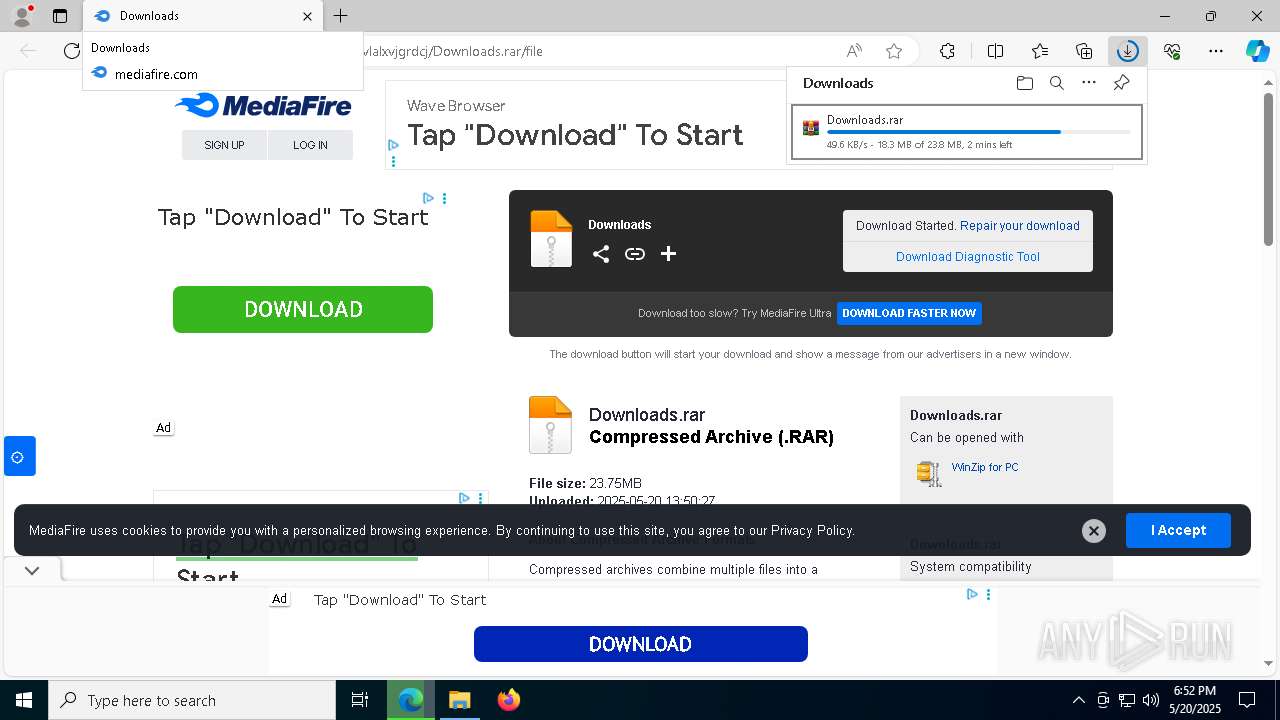Click mediafire.com in tab preview
1280x720 pixels.
156,74
